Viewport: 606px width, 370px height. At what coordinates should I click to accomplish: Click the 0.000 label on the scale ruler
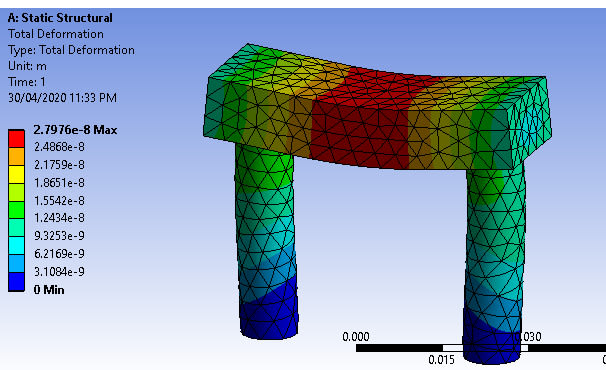pos(356,337)
